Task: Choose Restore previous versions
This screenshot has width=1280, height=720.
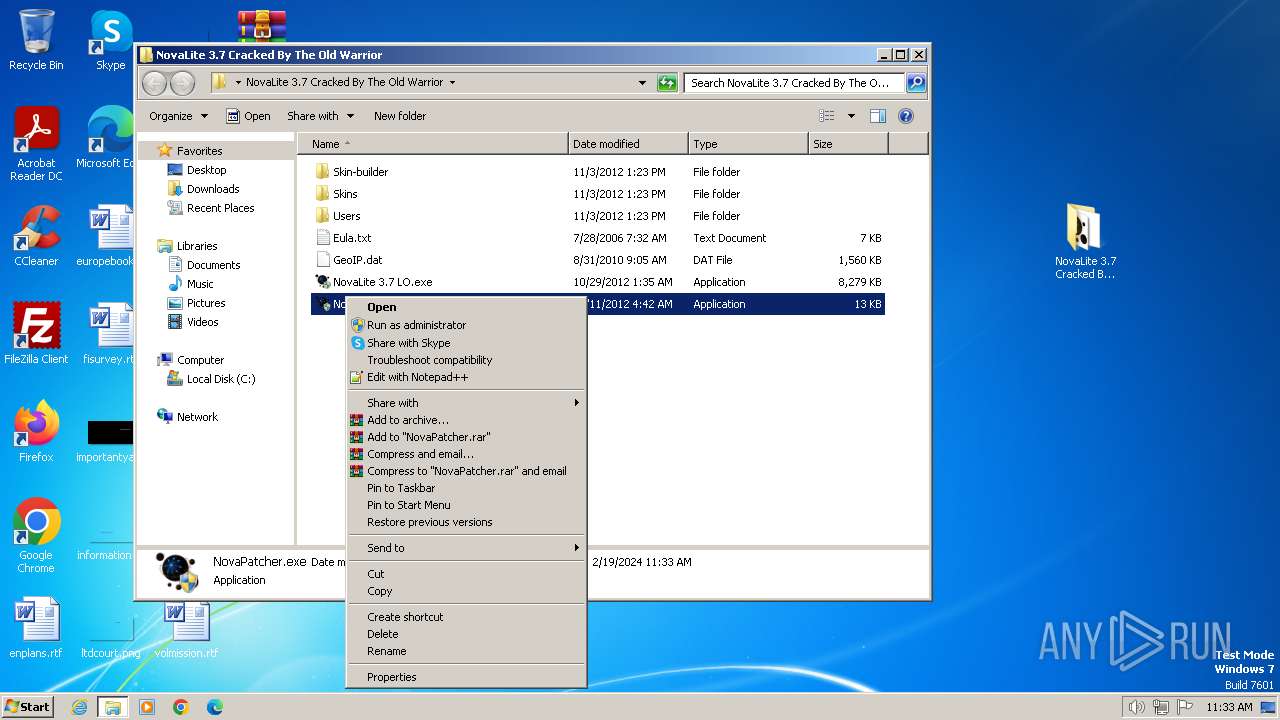Action: click(x=465, y=522)
